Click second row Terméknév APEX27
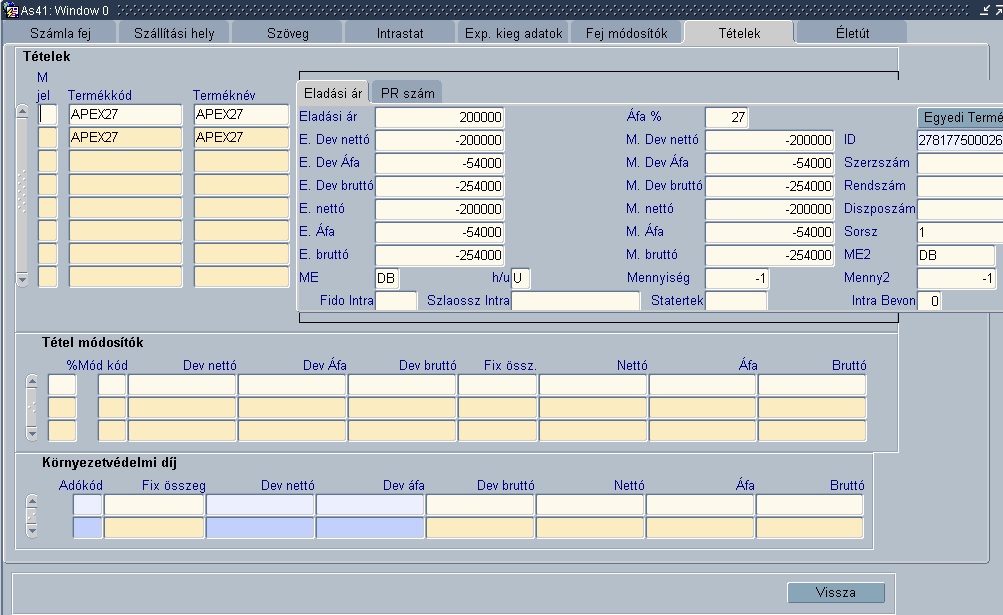Image resolution: width=1003 pixels, height=615 pixels. coord(241,138)
